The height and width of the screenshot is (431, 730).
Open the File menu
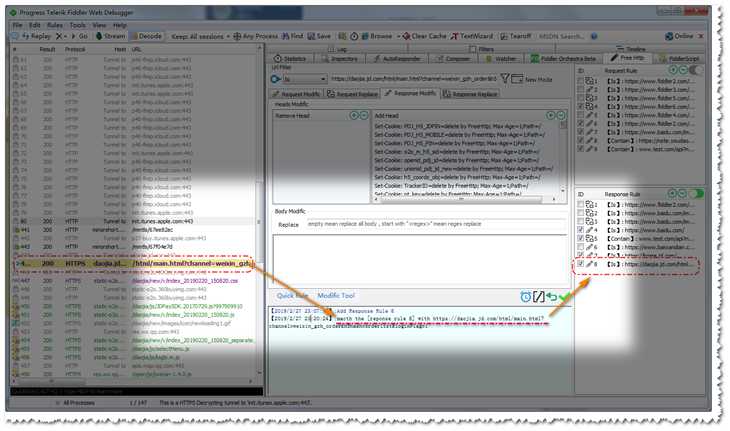coord(17,25)
